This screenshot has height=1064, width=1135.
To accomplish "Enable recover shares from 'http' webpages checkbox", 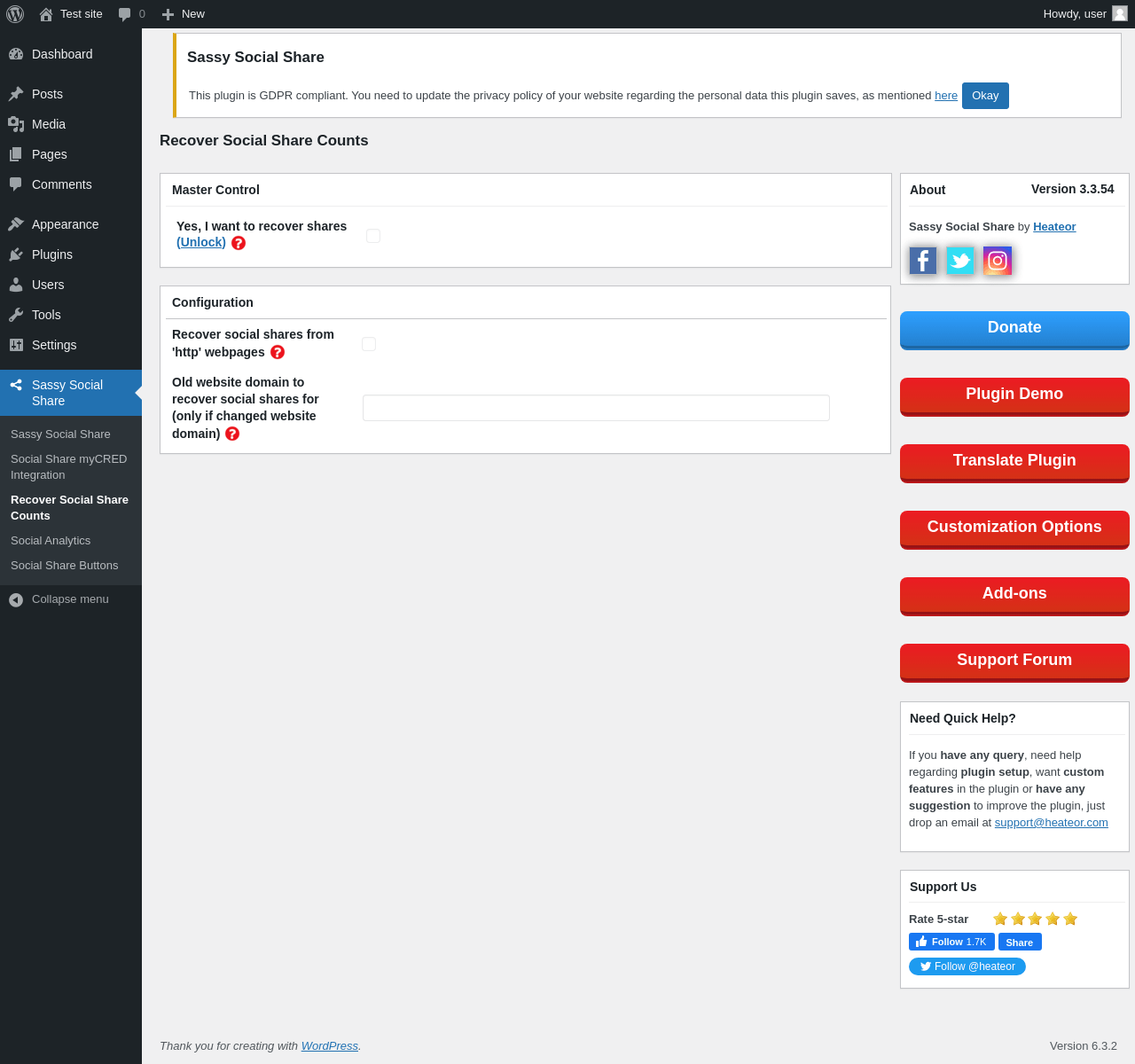I will click(x=369, y=344).
